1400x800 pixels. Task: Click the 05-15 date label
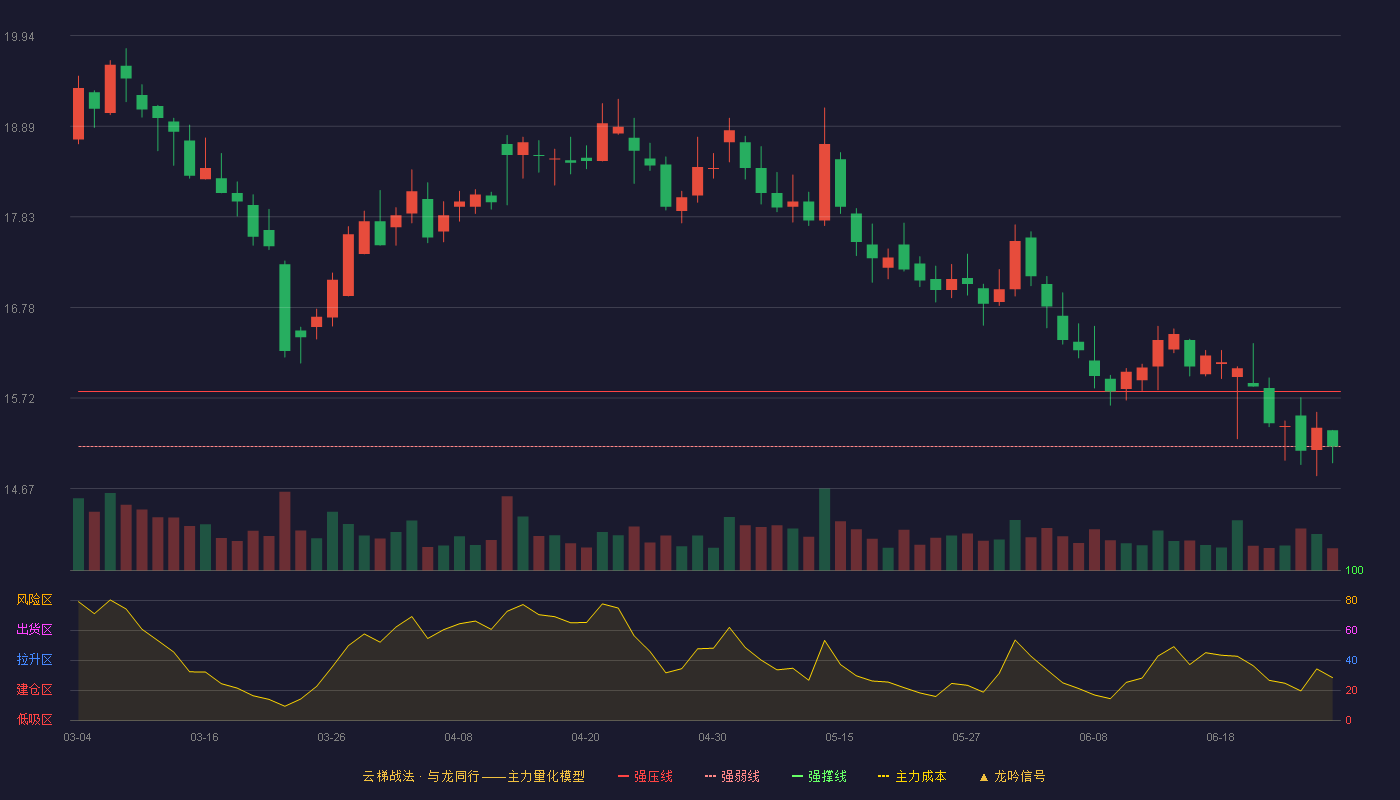click(840, 737)
